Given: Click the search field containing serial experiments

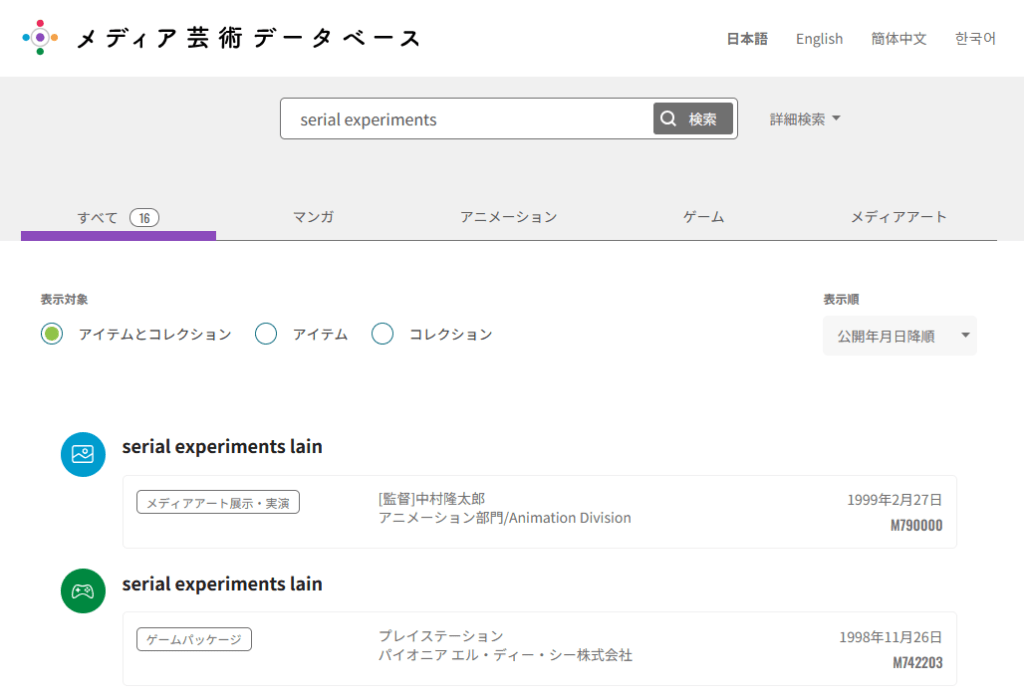Looking at the screenshot, I should click(x=465, y=119).
